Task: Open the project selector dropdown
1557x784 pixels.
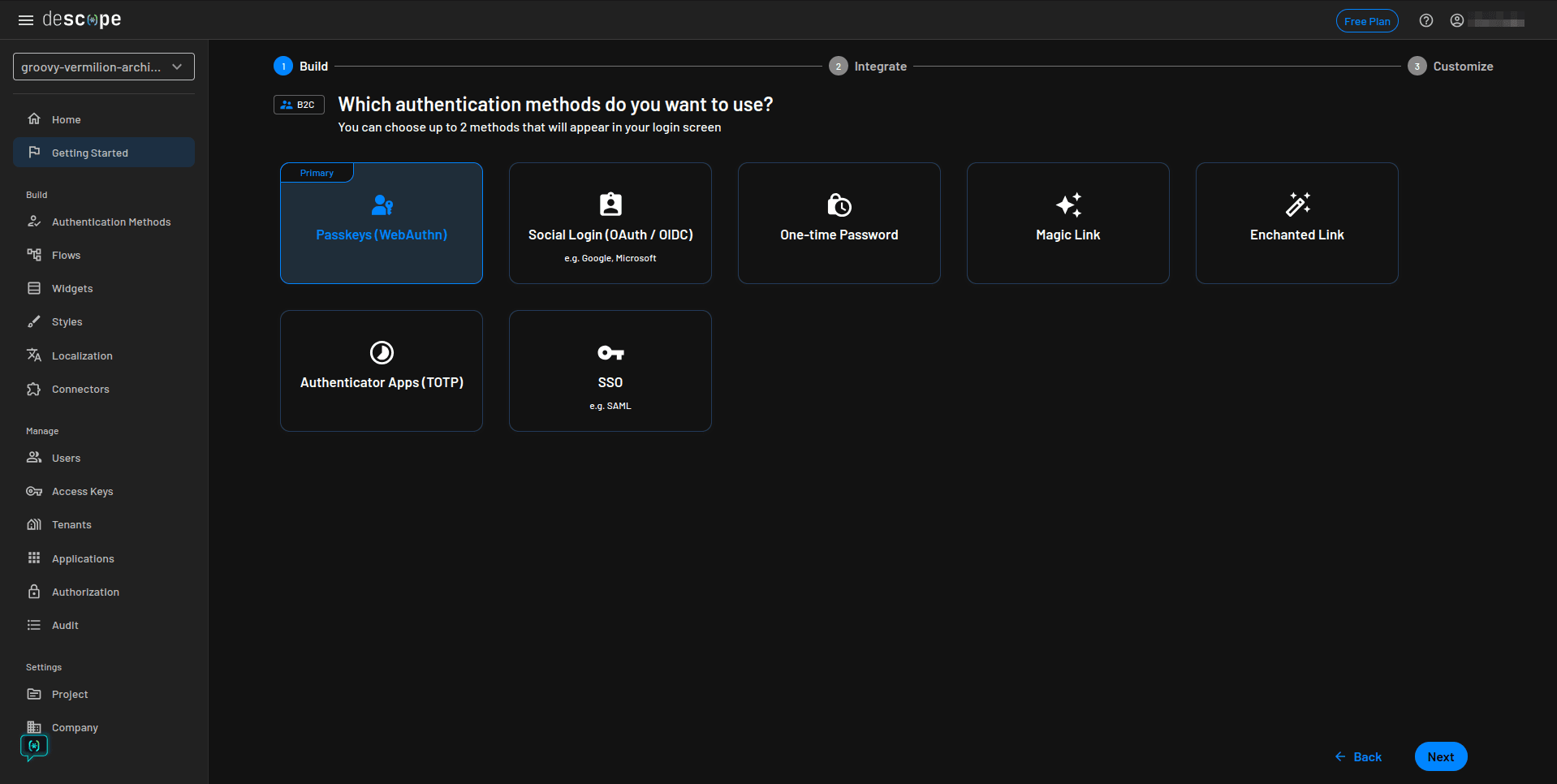Action: point(103,67)
